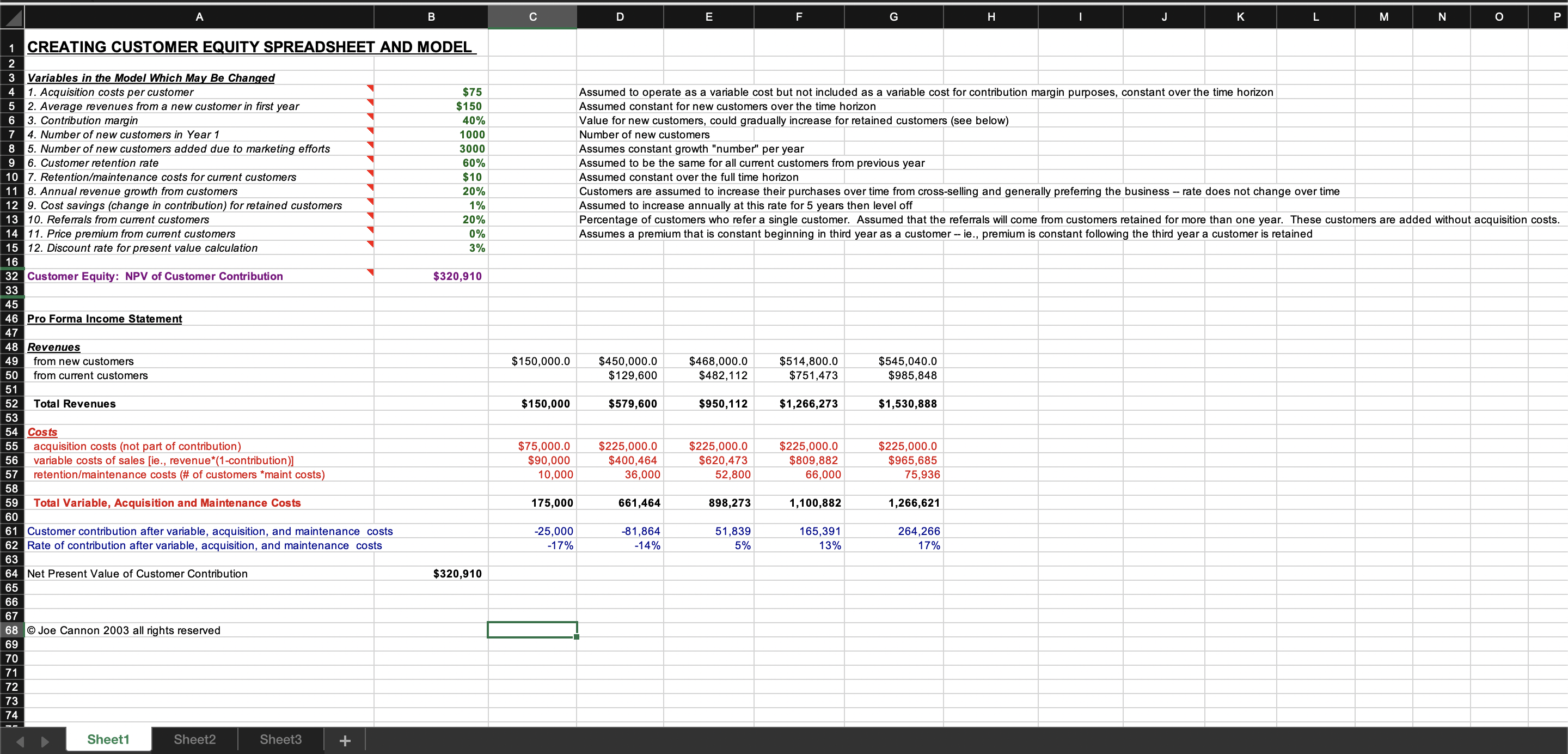This screenshot has height=754, width=1568.
Task: Select the Sheet1 tab
Action: point(108,739)
